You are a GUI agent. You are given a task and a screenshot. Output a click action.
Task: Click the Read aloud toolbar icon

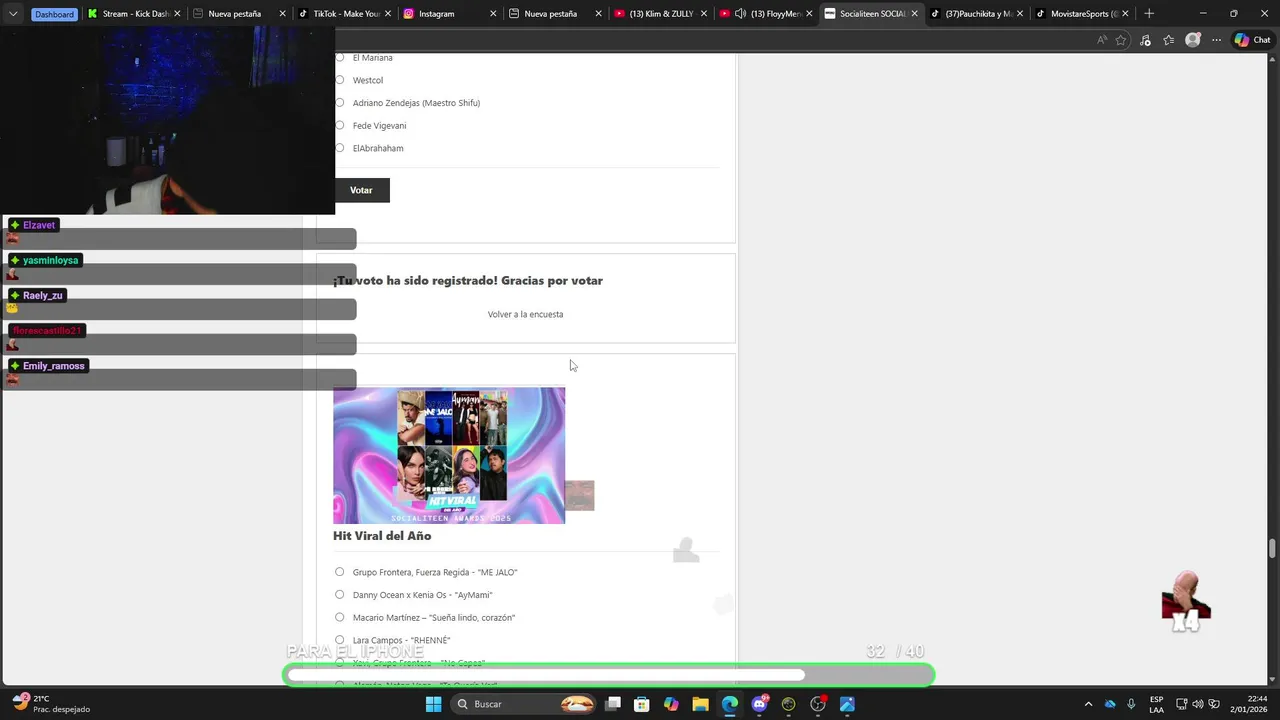click(1102, 40)
